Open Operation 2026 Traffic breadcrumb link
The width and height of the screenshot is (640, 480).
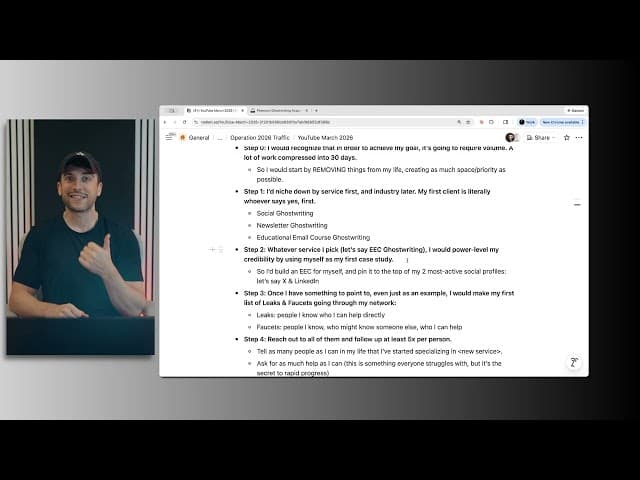tap(260, 138)
